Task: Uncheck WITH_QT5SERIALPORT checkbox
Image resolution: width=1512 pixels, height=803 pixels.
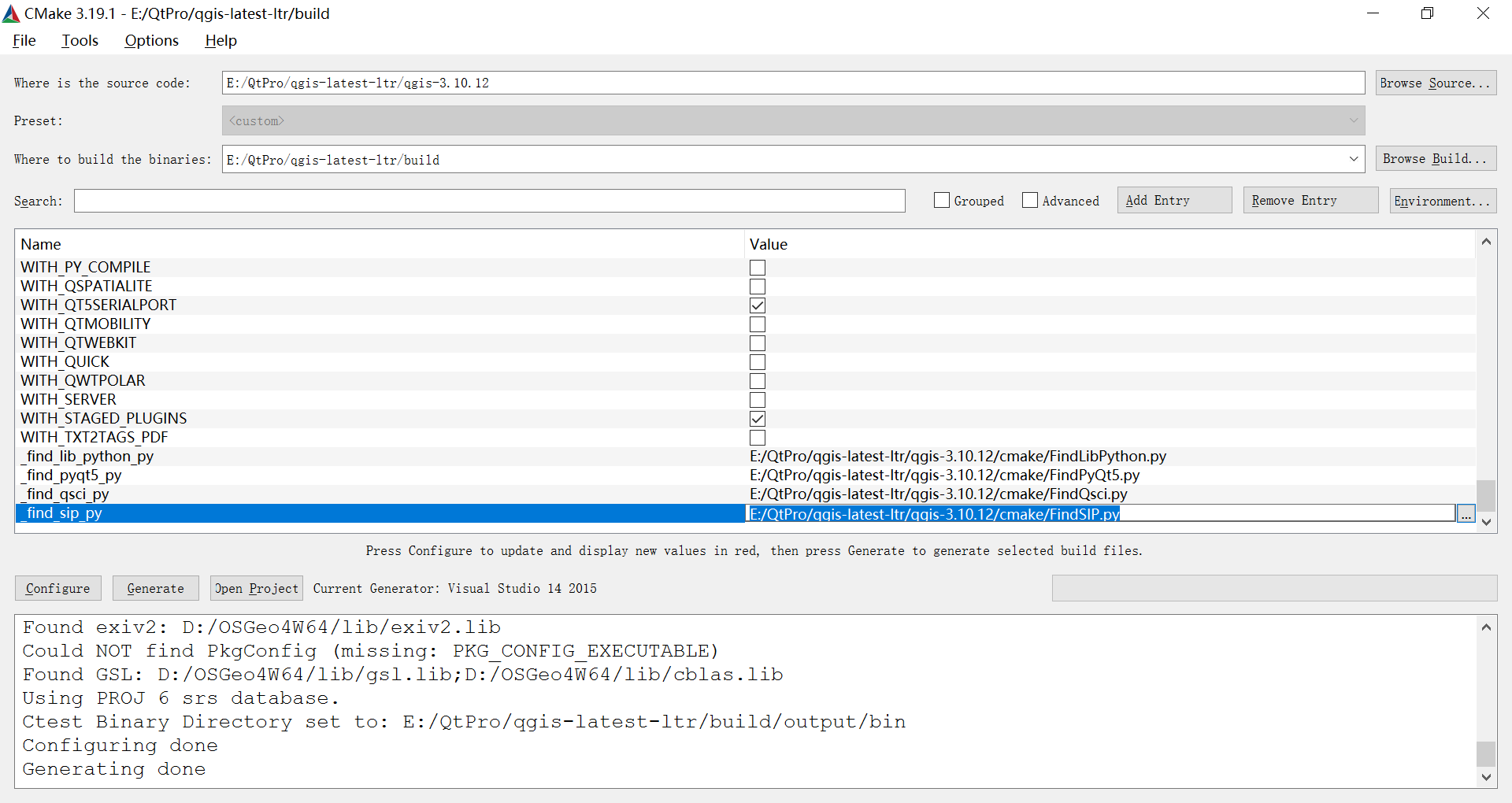Action: [758, 305]
